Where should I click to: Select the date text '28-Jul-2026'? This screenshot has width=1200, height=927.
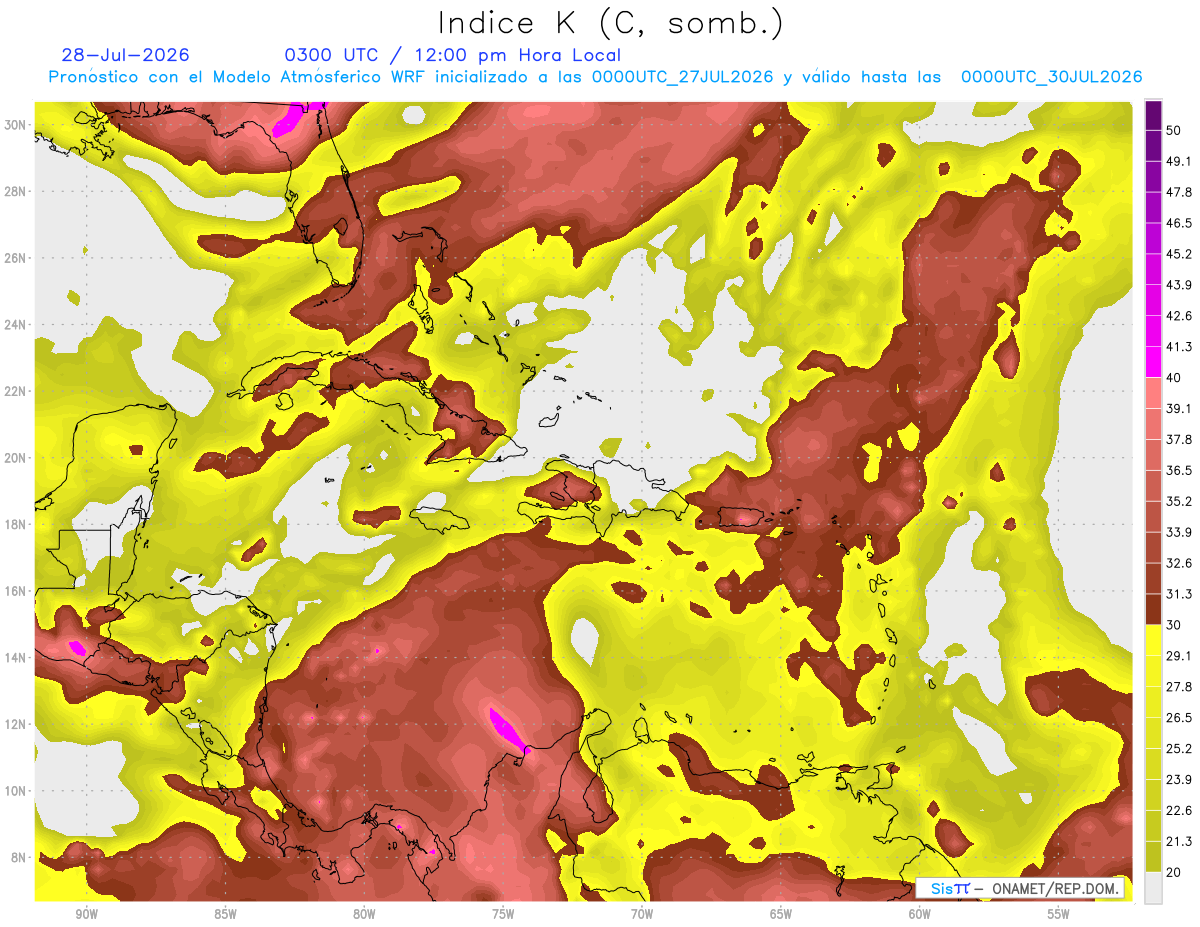(x=126, y=55)
